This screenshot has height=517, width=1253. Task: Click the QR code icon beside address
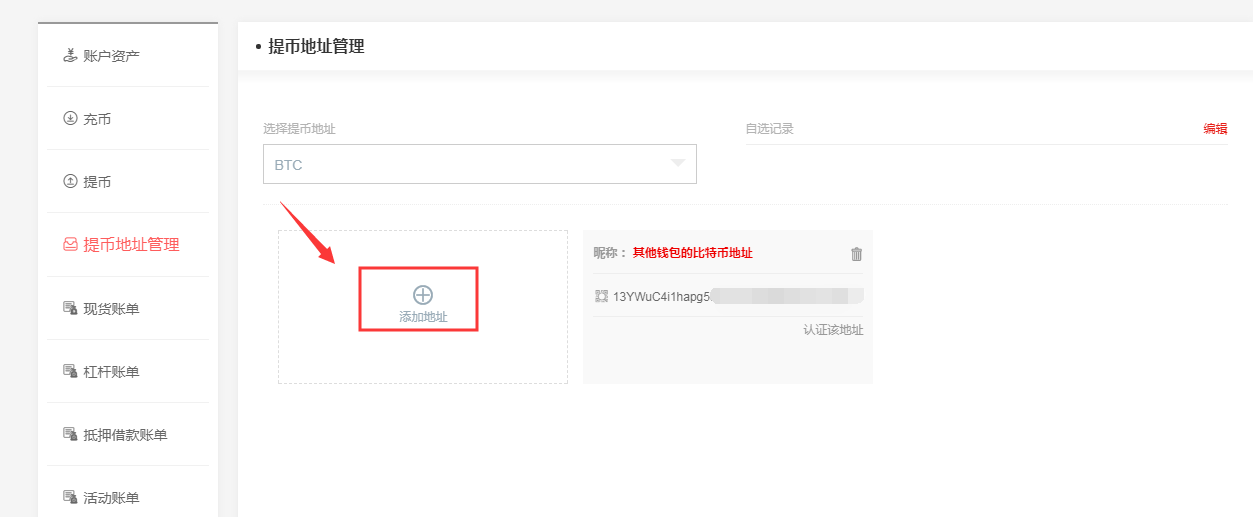pos(601,296)
